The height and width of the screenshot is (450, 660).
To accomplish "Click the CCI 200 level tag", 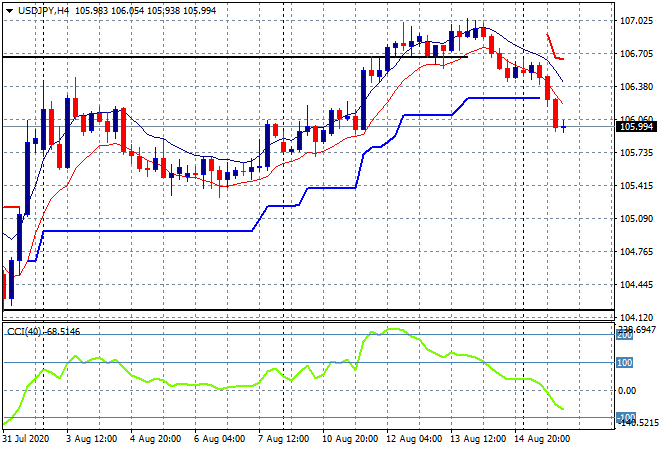I will coord(625,335).
